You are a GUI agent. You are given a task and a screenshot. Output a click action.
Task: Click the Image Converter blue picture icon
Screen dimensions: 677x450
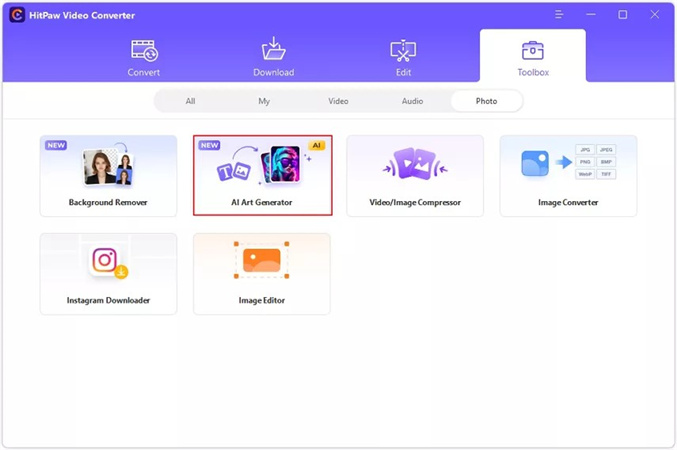tap(535, 163)
